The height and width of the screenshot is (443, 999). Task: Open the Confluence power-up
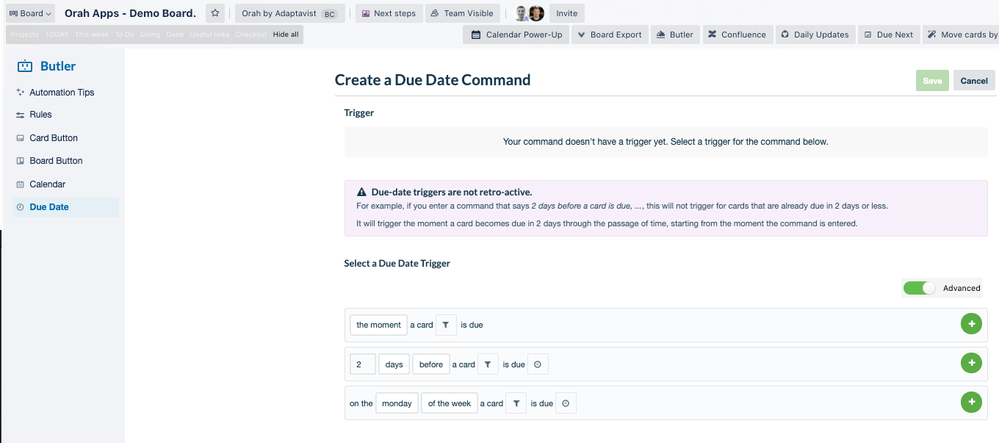coord(738,35)
